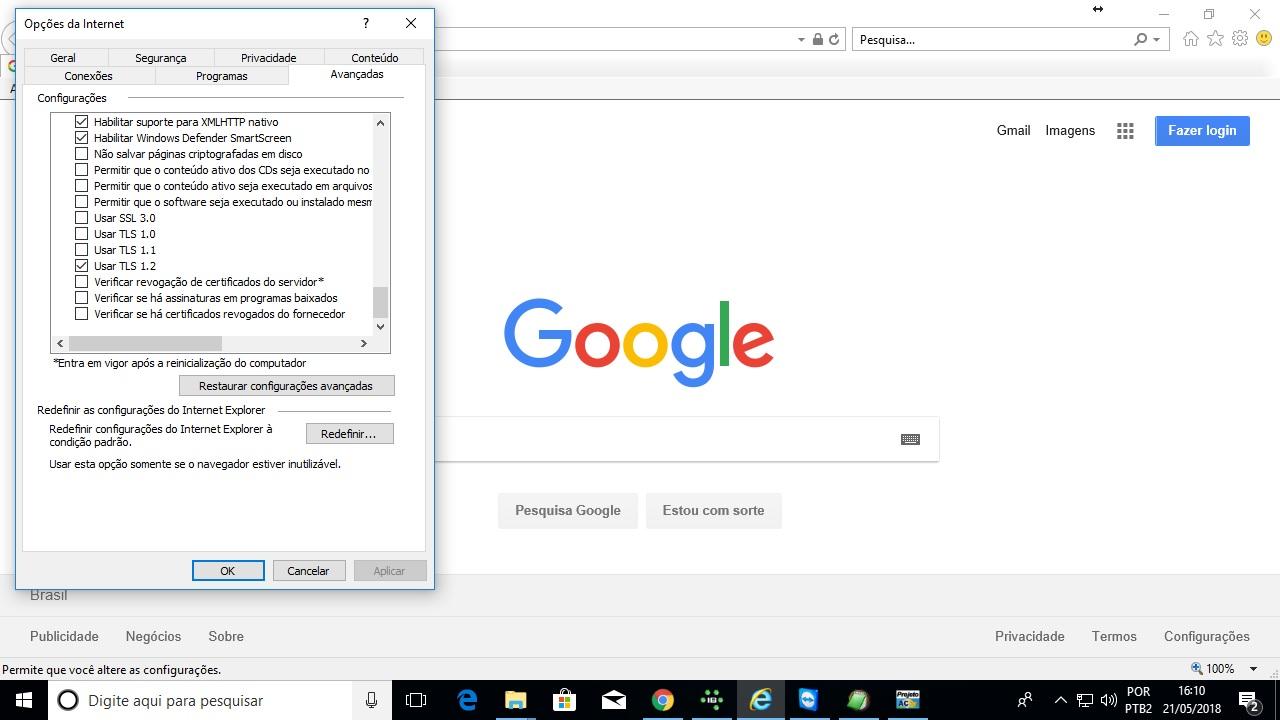
Task: Launch Microsoft Edge from the taskbar
Action: point(467,700)
